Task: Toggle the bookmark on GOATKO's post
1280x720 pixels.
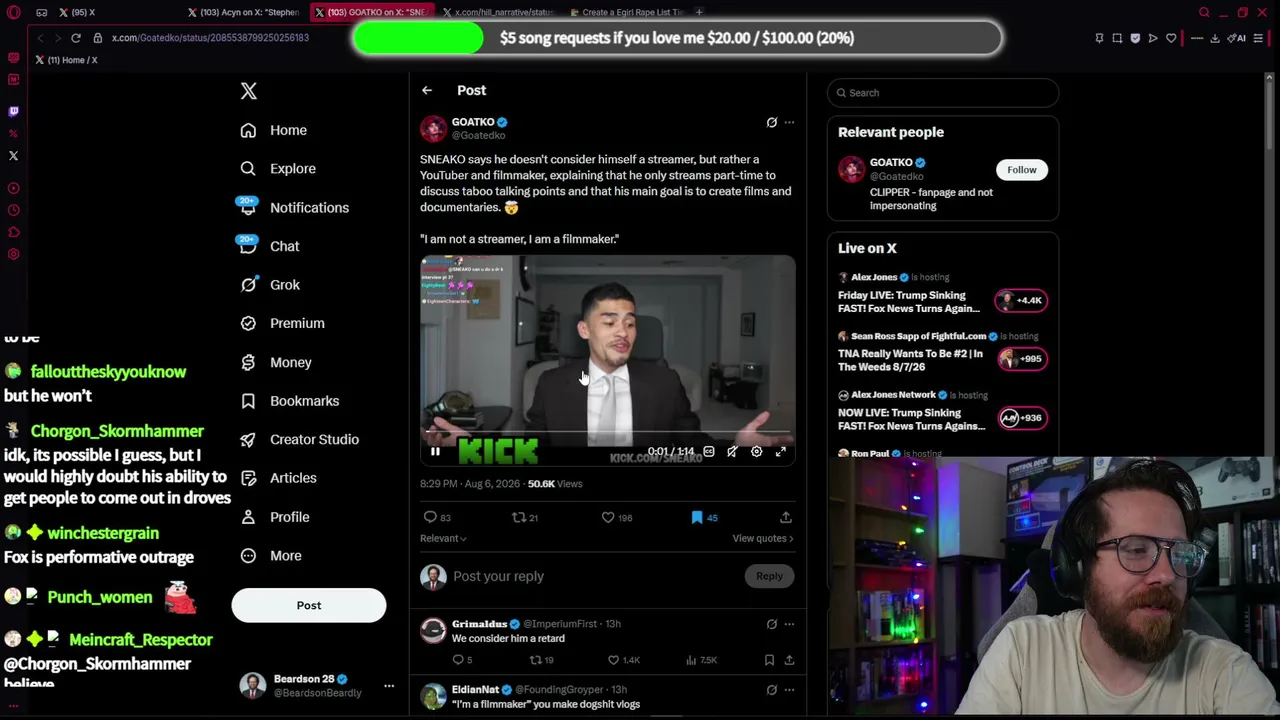Action: tap(697, 517)
